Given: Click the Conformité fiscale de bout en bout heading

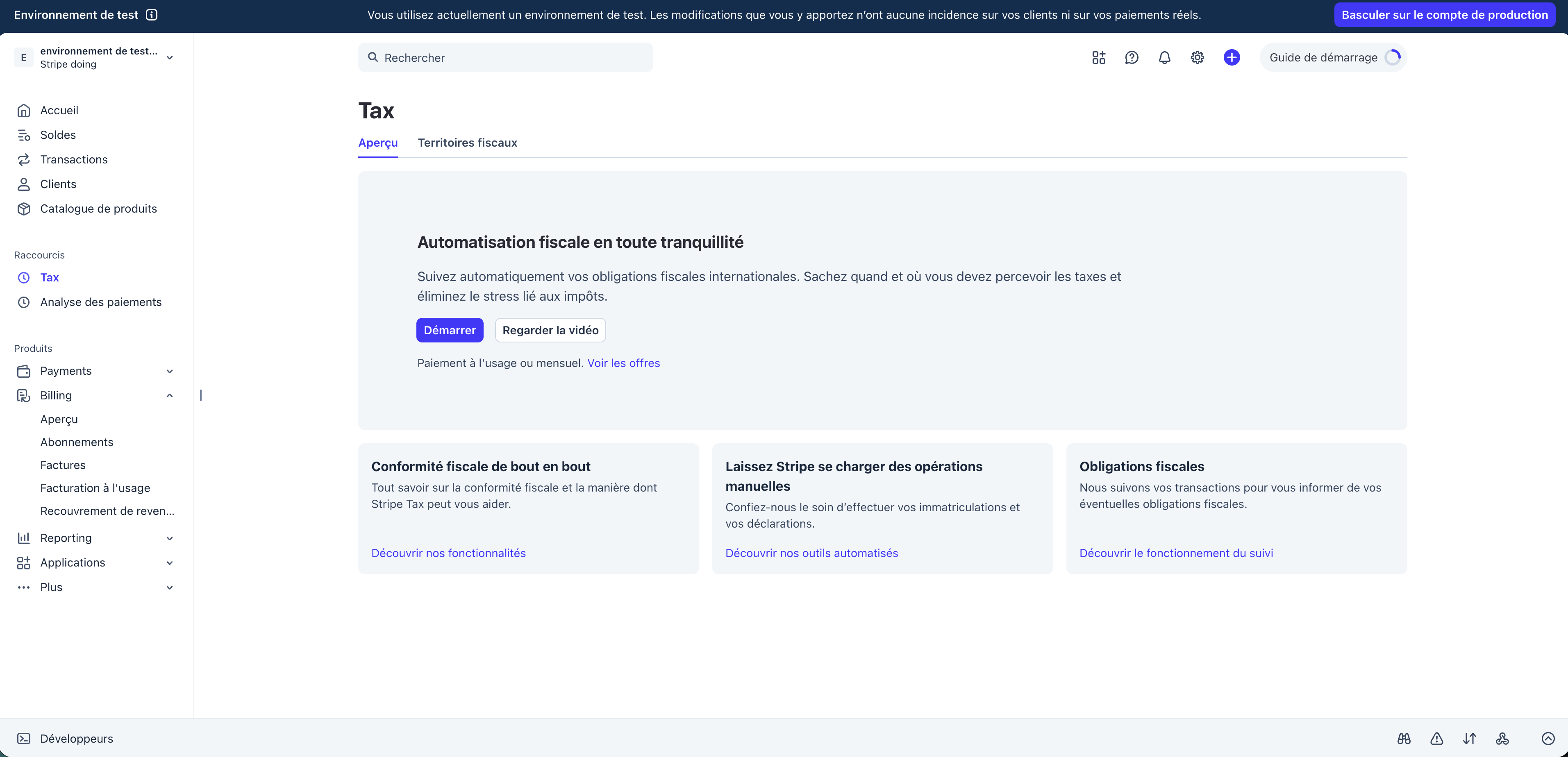Looking at the screenshot, I should 481,466.
